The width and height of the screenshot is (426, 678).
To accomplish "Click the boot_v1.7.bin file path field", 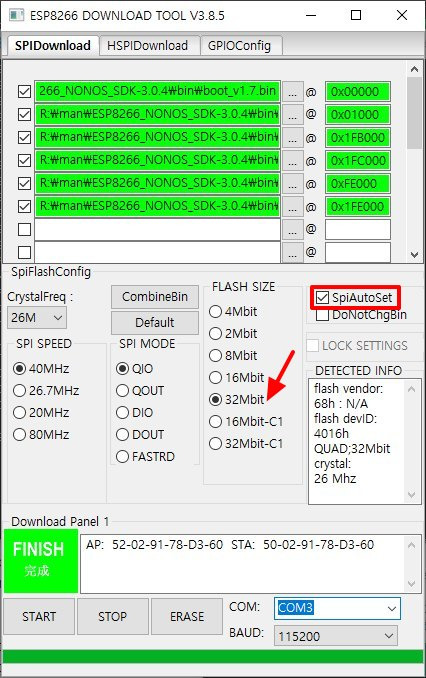I will pos(157,92).
